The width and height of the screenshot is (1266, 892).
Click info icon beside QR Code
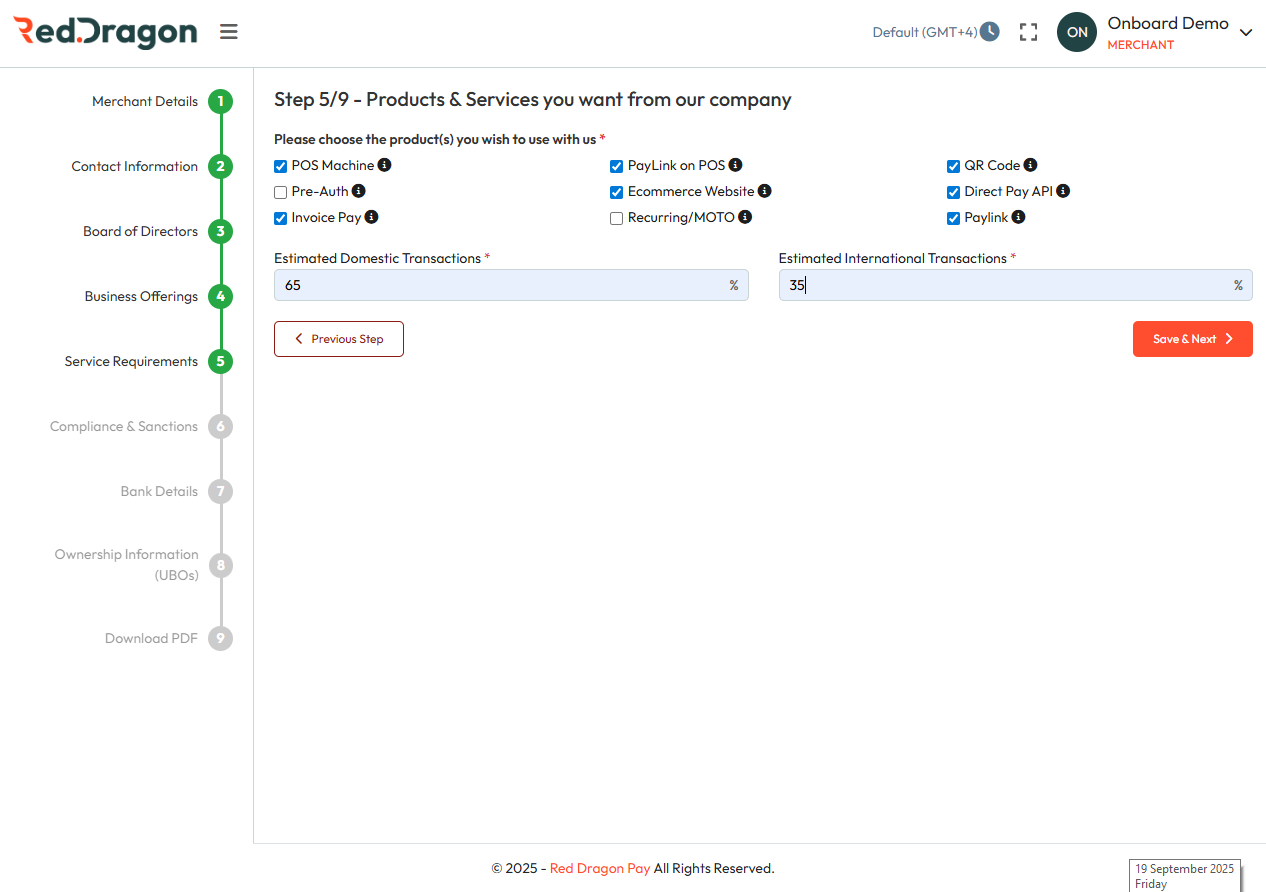[1030, 165]
